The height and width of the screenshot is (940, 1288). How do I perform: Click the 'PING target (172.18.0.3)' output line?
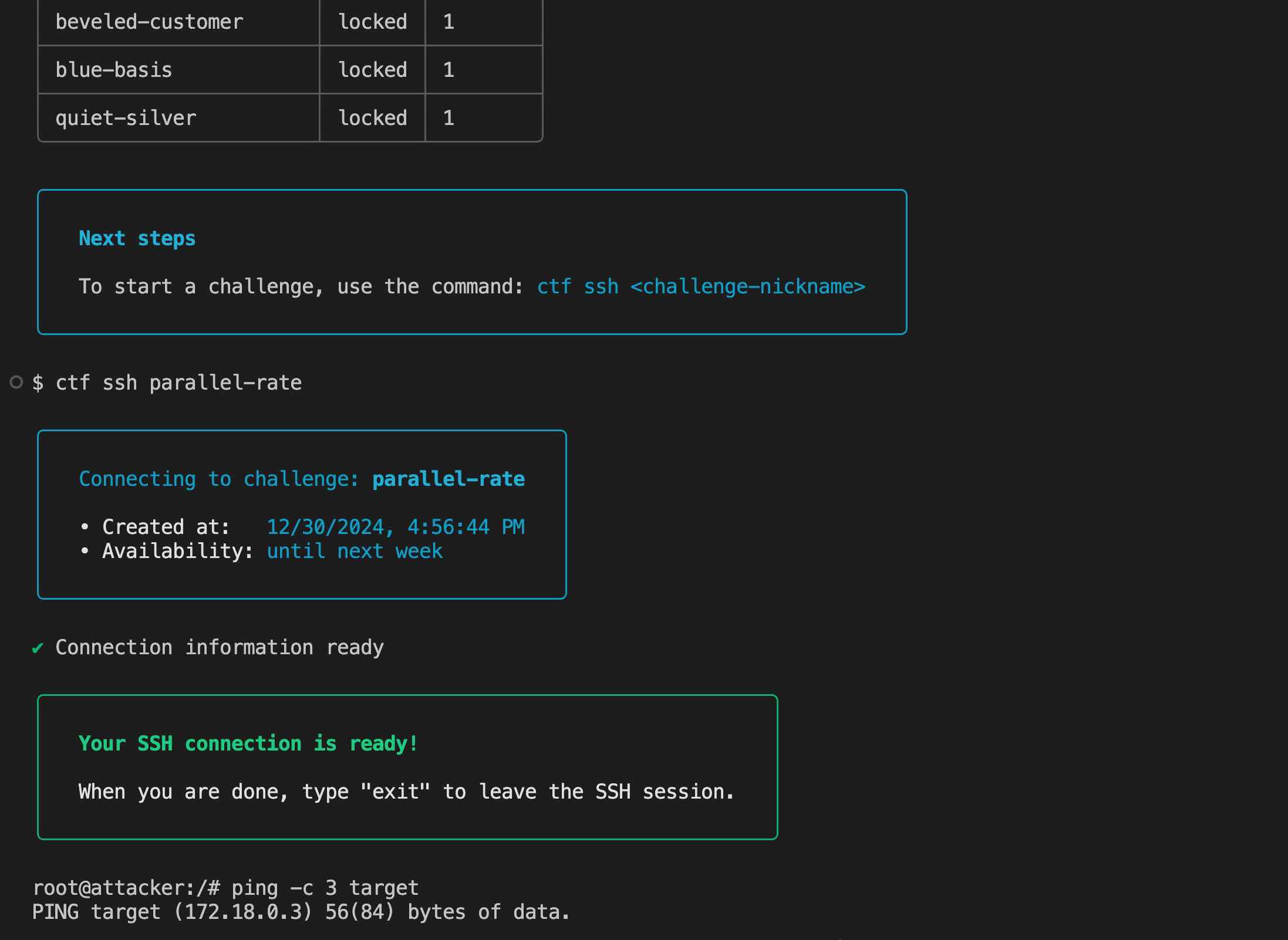pyautogui.click(x=301, y=912)
